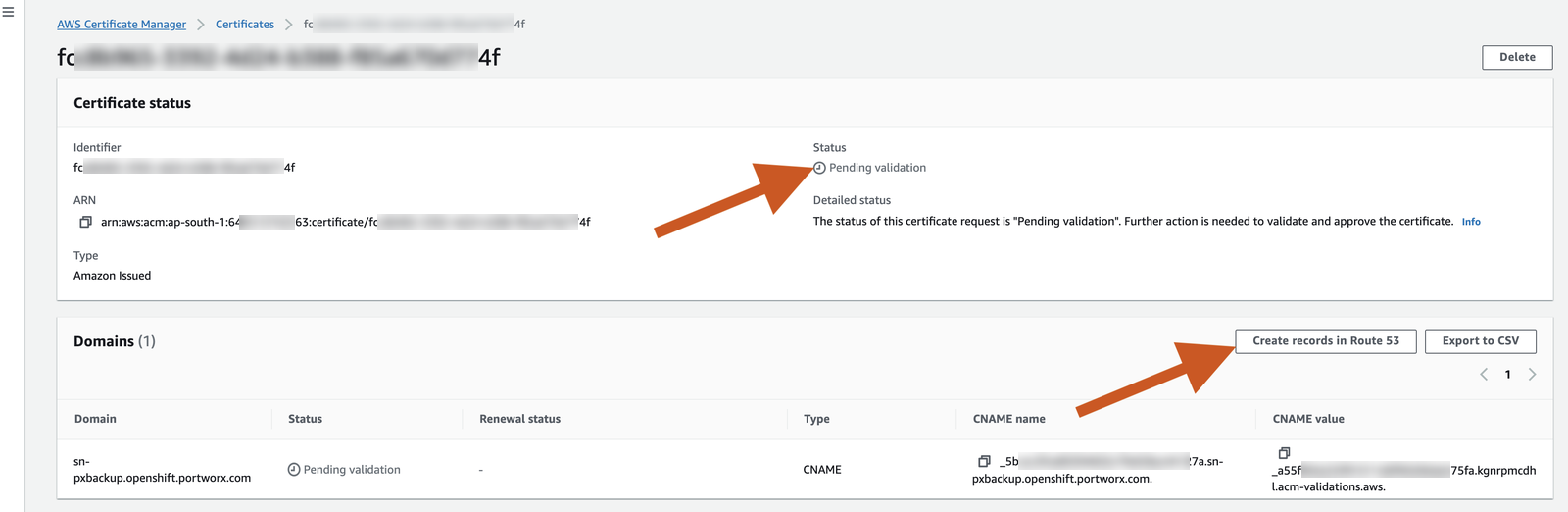
Task: Copy the CNAME value using its copy icon
Action: click(1284, 453)
